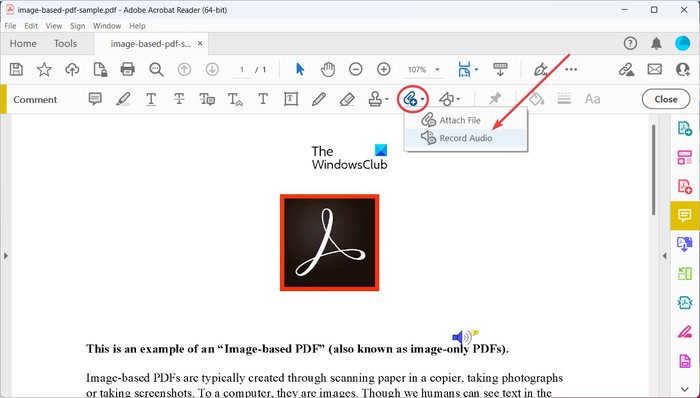The width and height of the screenshot is (700, 398).
Task: Open the File menu
Action: pos(10,26)
